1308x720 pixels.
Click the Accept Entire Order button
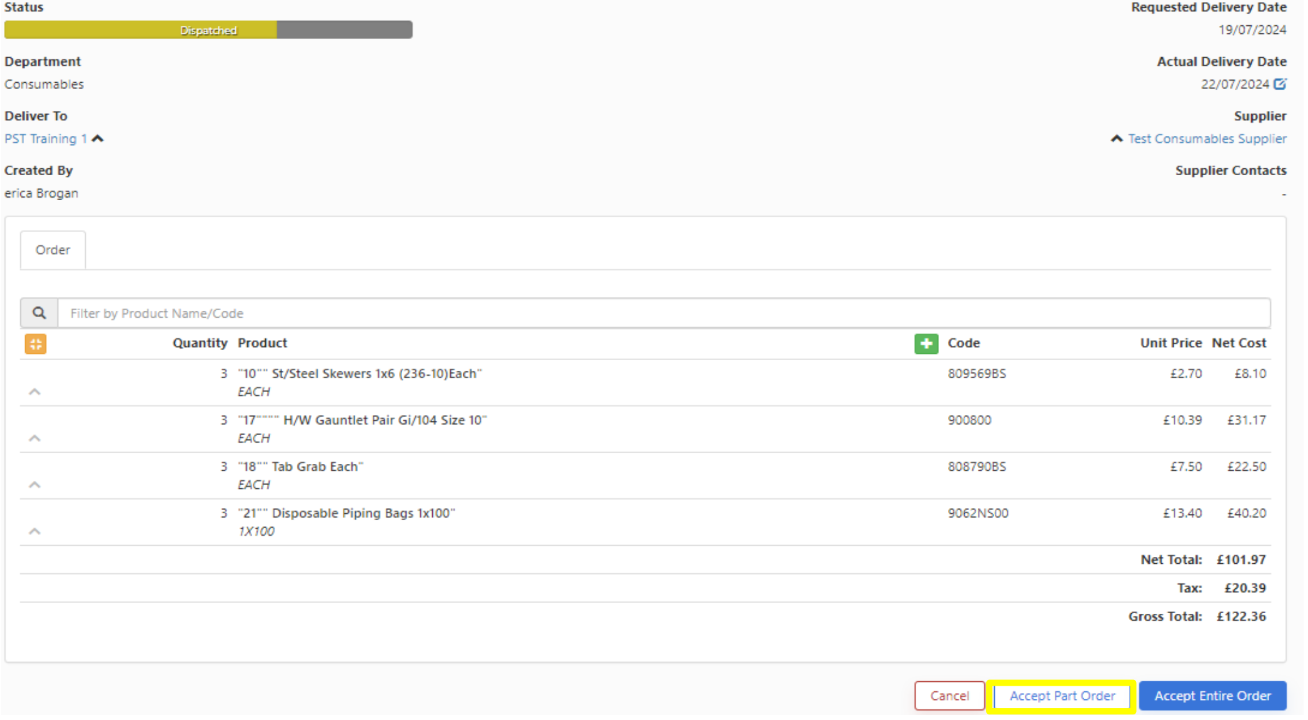(1212, 696)
